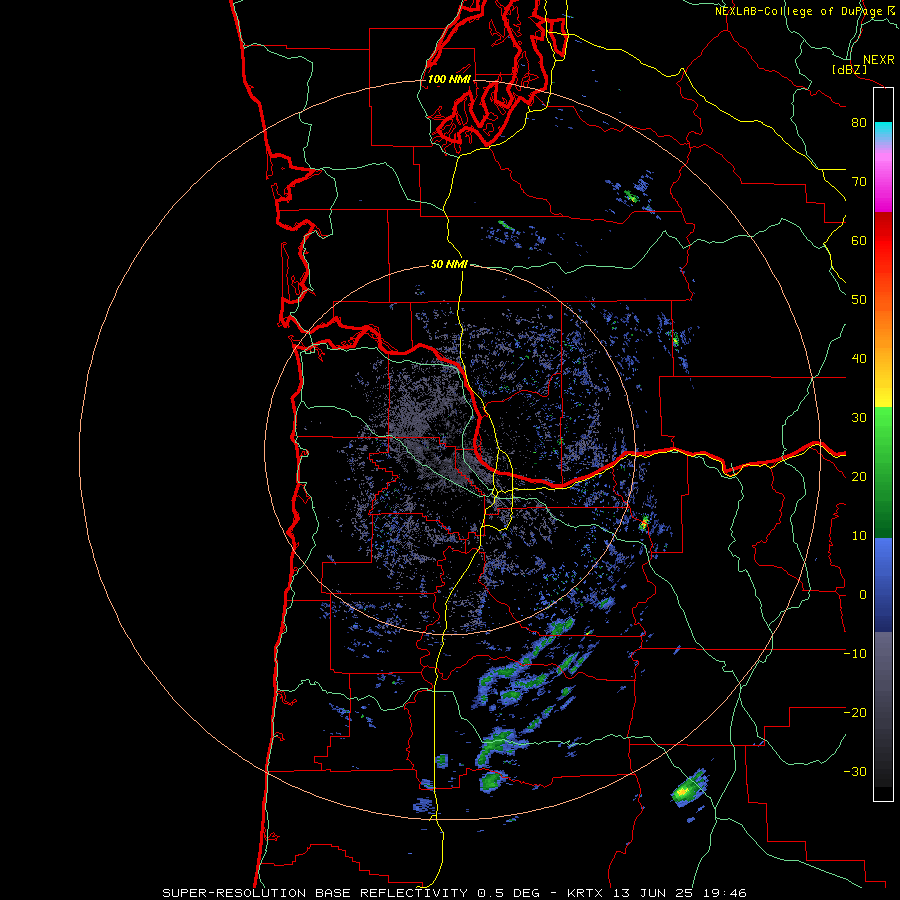This screenshot has height=900, width=900.
Task: Click the 20 value on dBZ scale
Action: point(859,477)
